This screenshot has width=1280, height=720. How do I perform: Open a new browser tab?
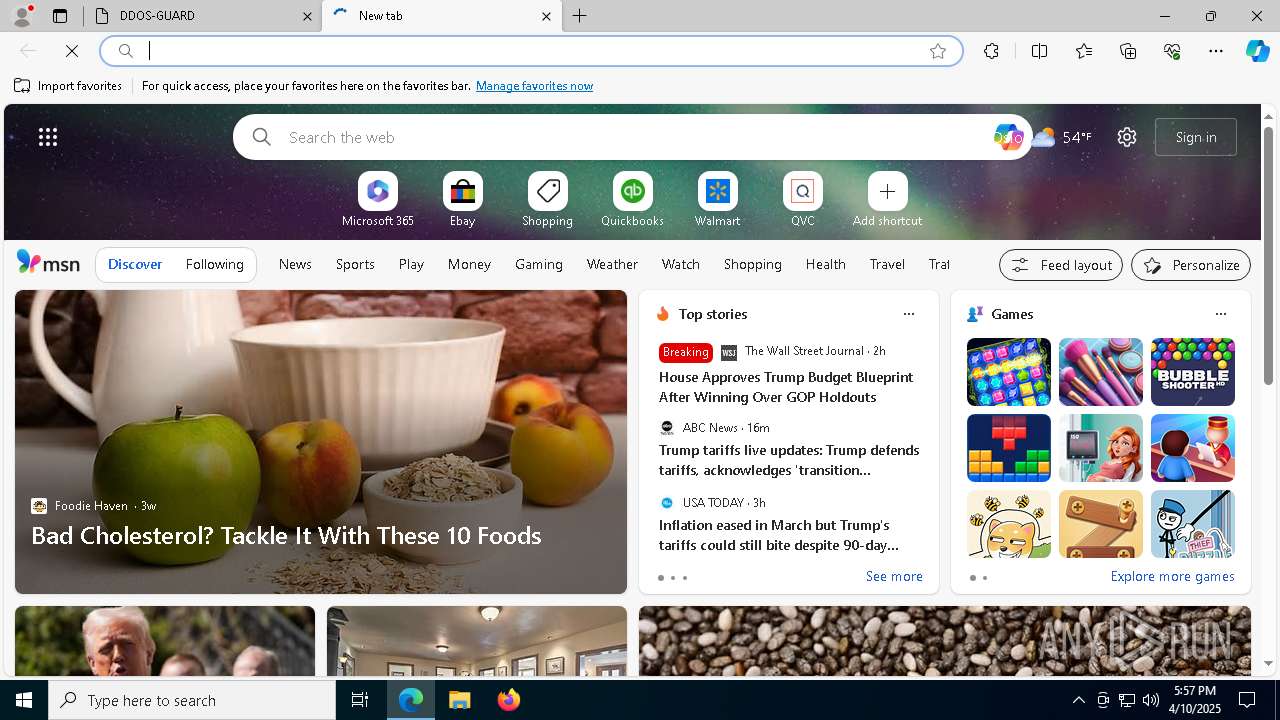[x=579, y=16]
